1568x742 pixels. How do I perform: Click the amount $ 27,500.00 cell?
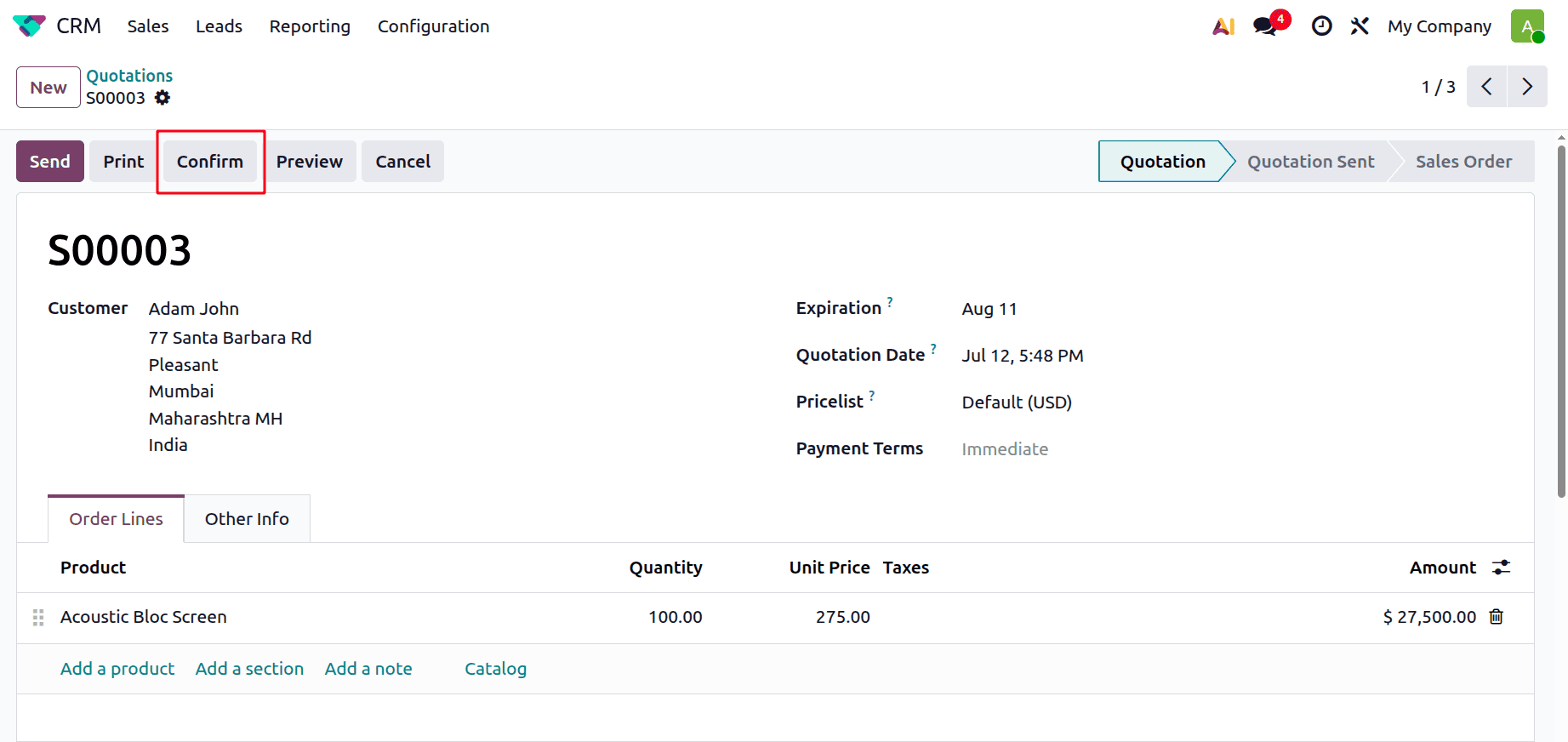pos(1429,617)
